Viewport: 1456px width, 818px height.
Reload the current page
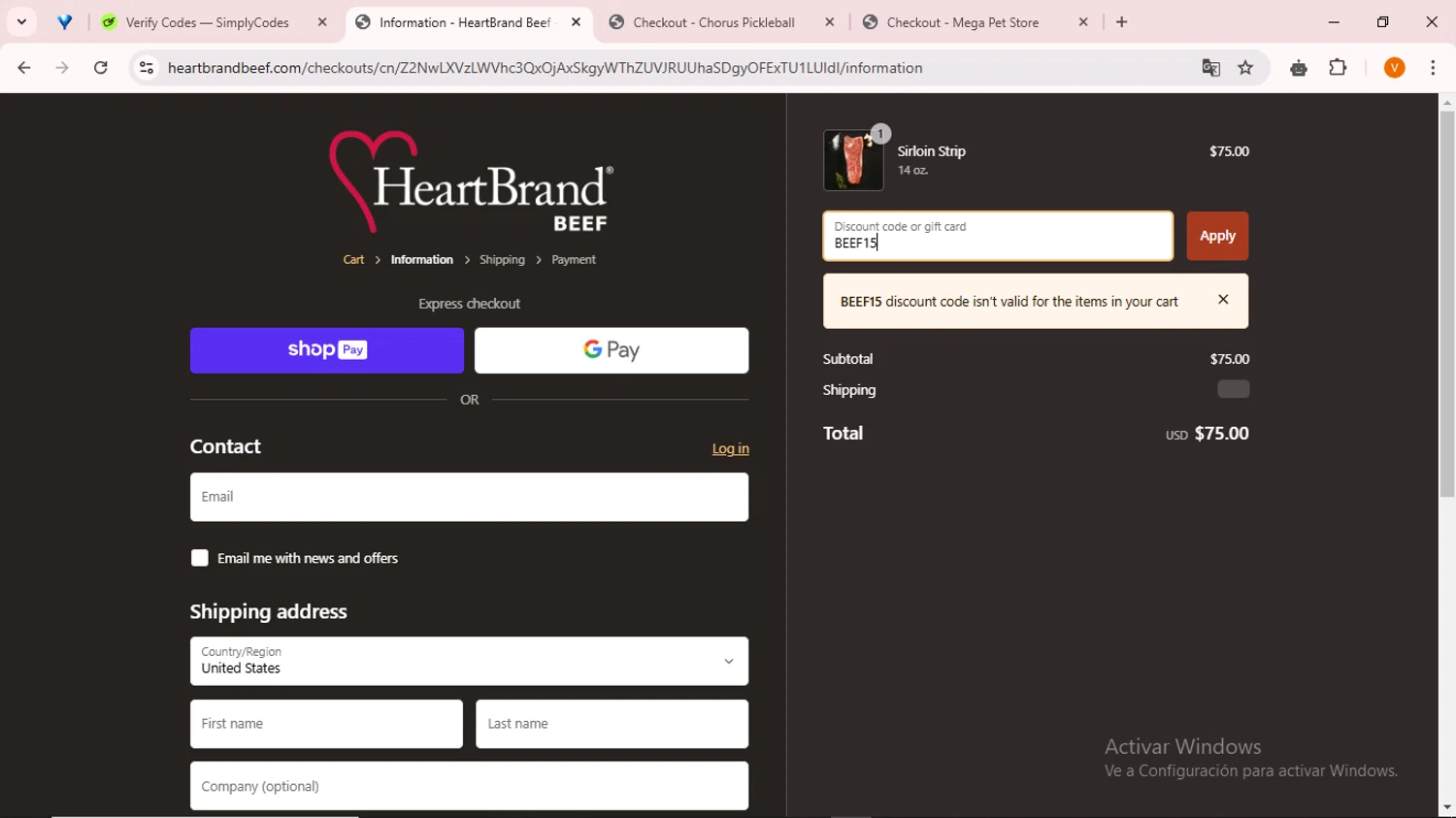[x=101, y=68]
